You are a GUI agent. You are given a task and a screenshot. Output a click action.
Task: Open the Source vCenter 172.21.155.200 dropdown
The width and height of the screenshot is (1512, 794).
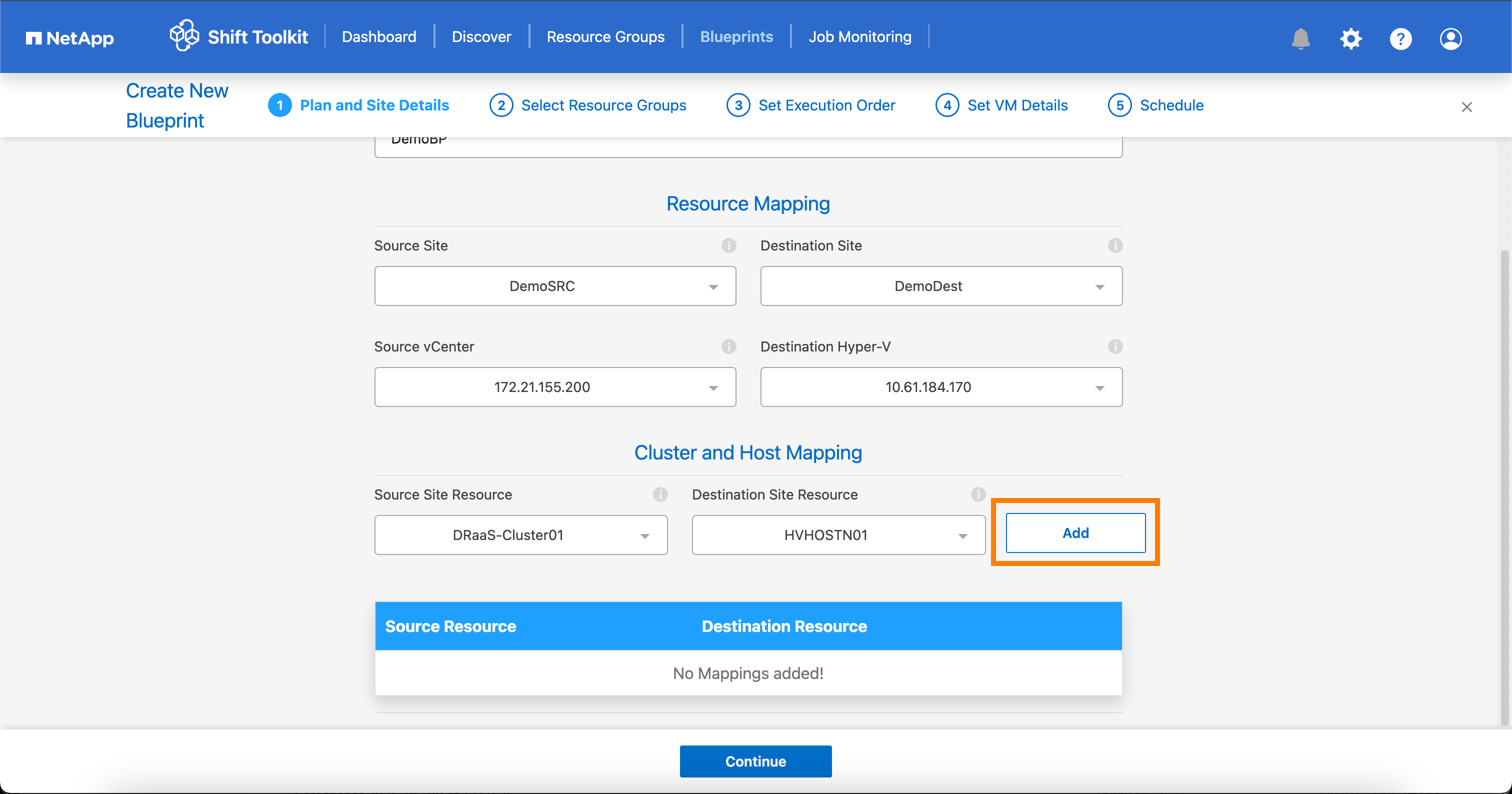[554, 386]
